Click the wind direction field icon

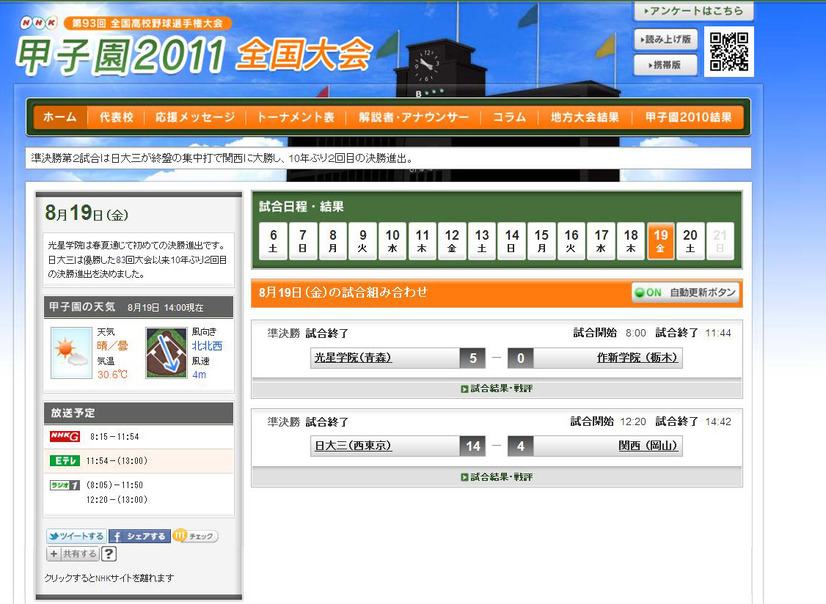coord(166,353)
